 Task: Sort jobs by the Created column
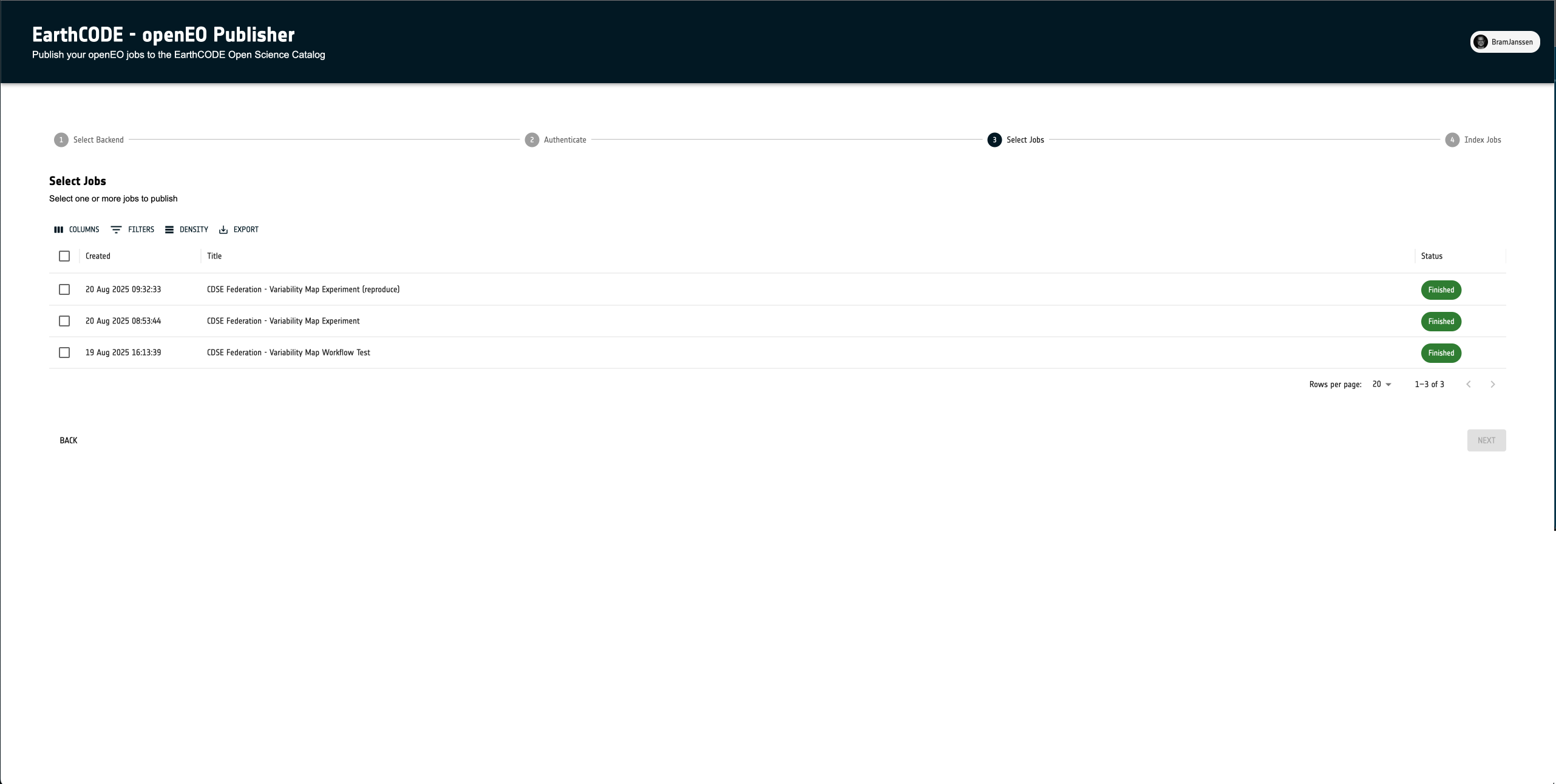click(x=98, y=256)
